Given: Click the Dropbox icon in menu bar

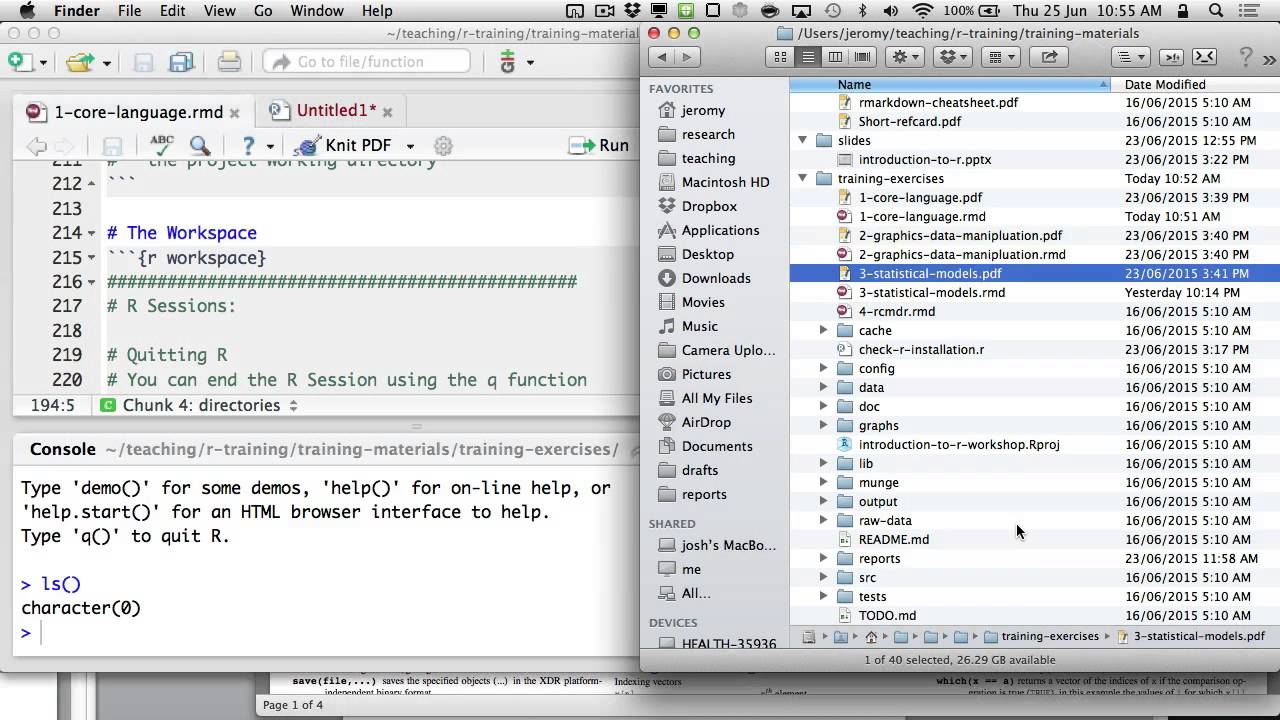Looking at the screenshot, I should 631,11.
